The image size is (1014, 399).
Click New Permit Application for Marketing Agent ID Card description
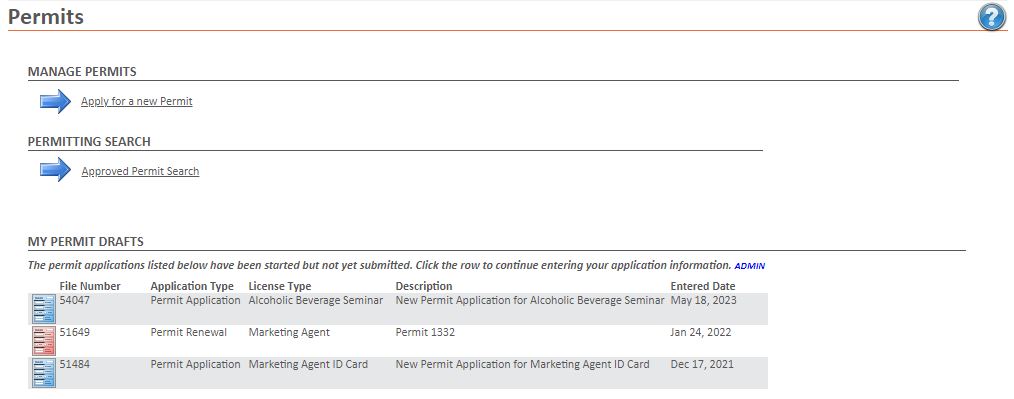point(523,364)
